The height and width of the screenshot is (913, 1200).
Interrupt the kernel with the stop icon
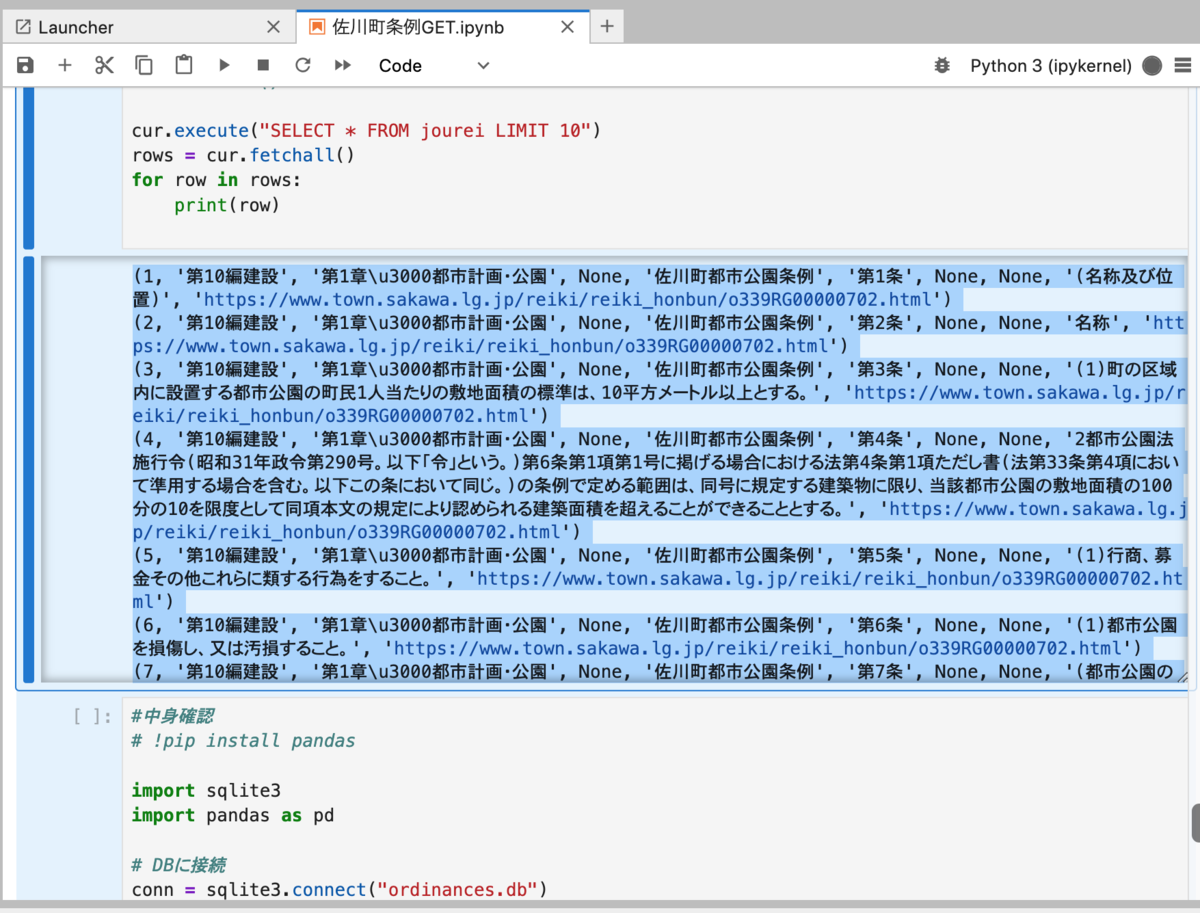click(264, 65)
